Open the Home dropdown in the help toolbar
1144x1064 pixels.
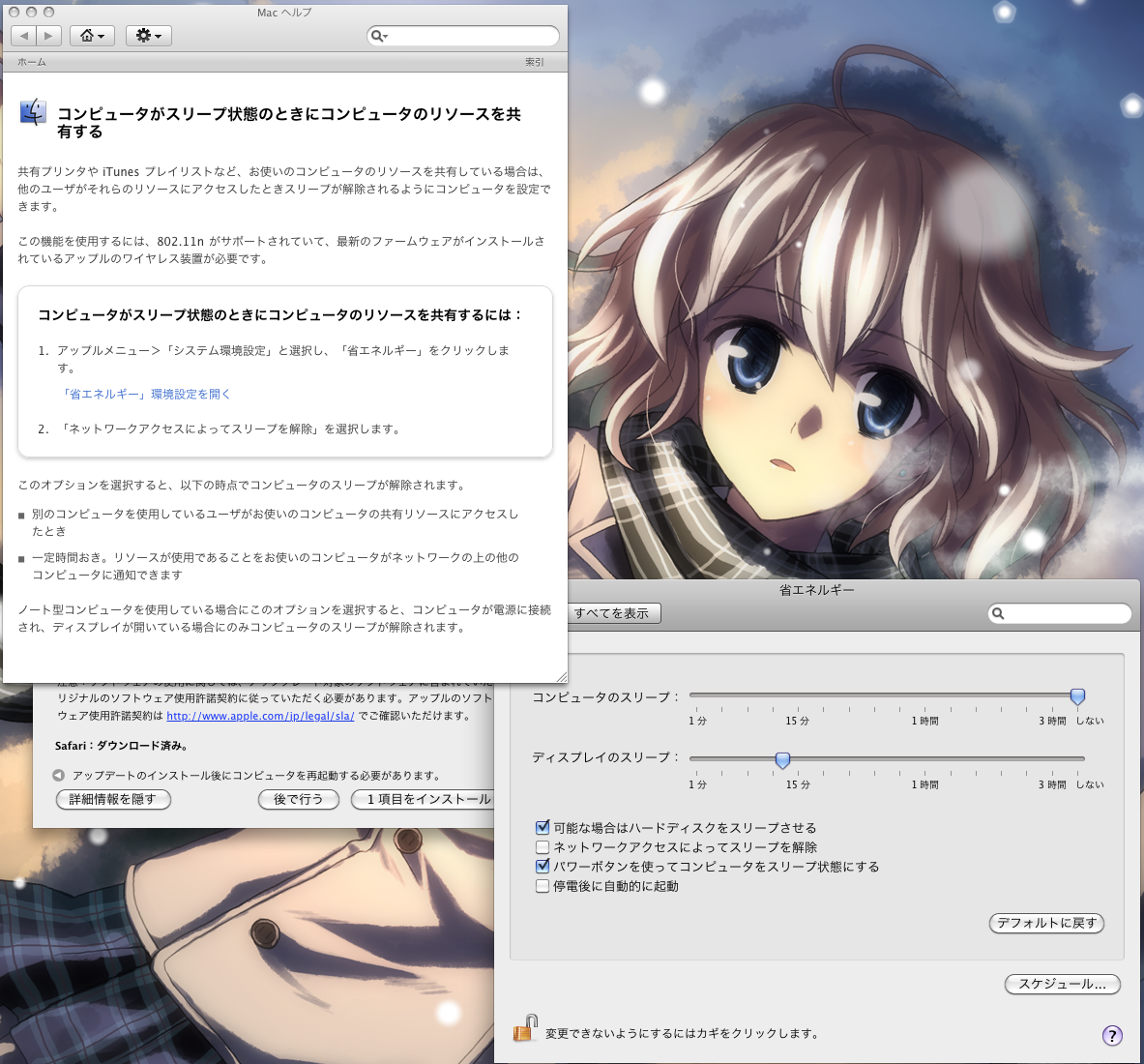tap(92, 36)
